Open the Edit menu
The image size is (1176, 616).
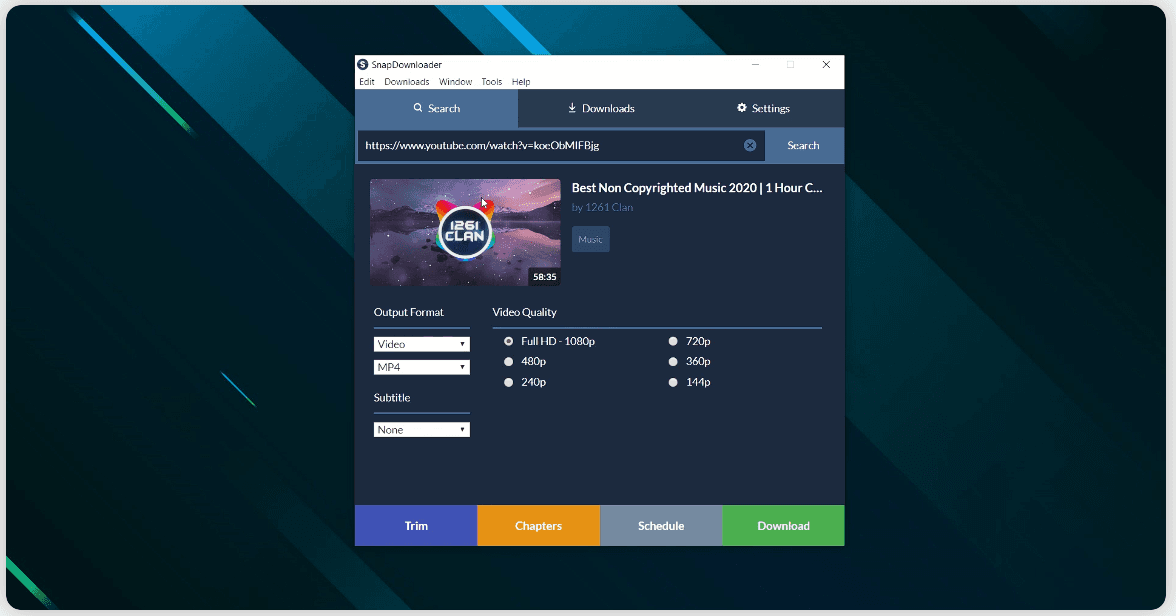367,82
